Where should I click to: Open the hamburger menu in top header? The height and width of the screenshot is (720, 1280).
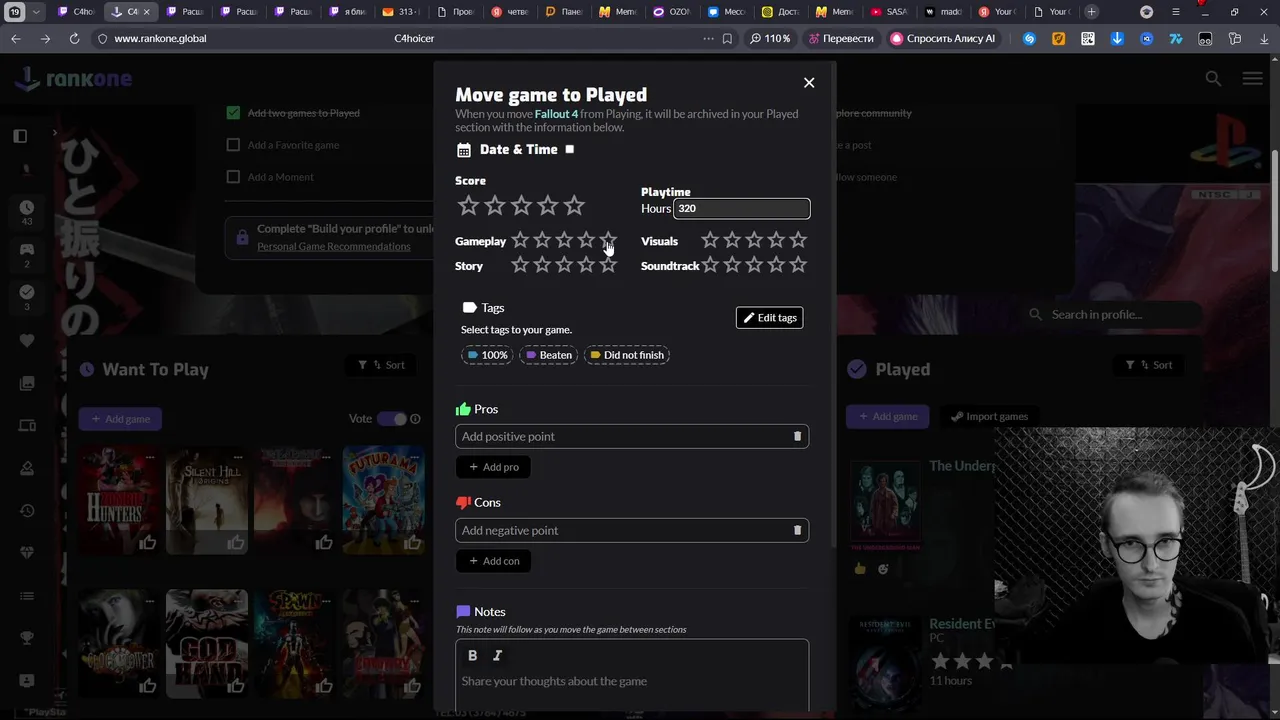pyautogui.click(x=1252, y=78)
